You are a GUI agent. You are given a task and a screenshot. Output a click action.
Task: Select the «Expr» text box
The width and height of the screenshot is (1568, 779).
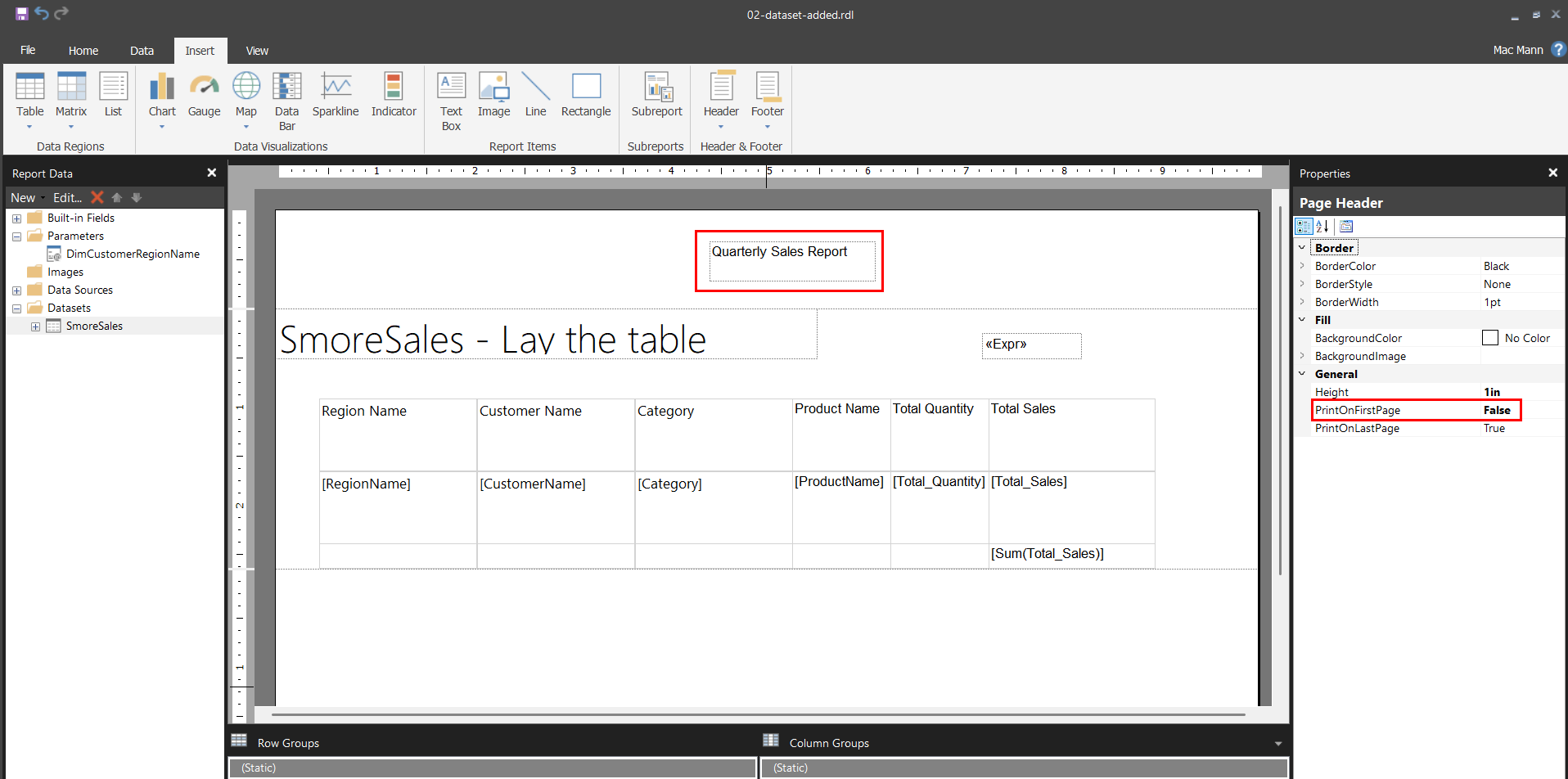[1031, 345]
